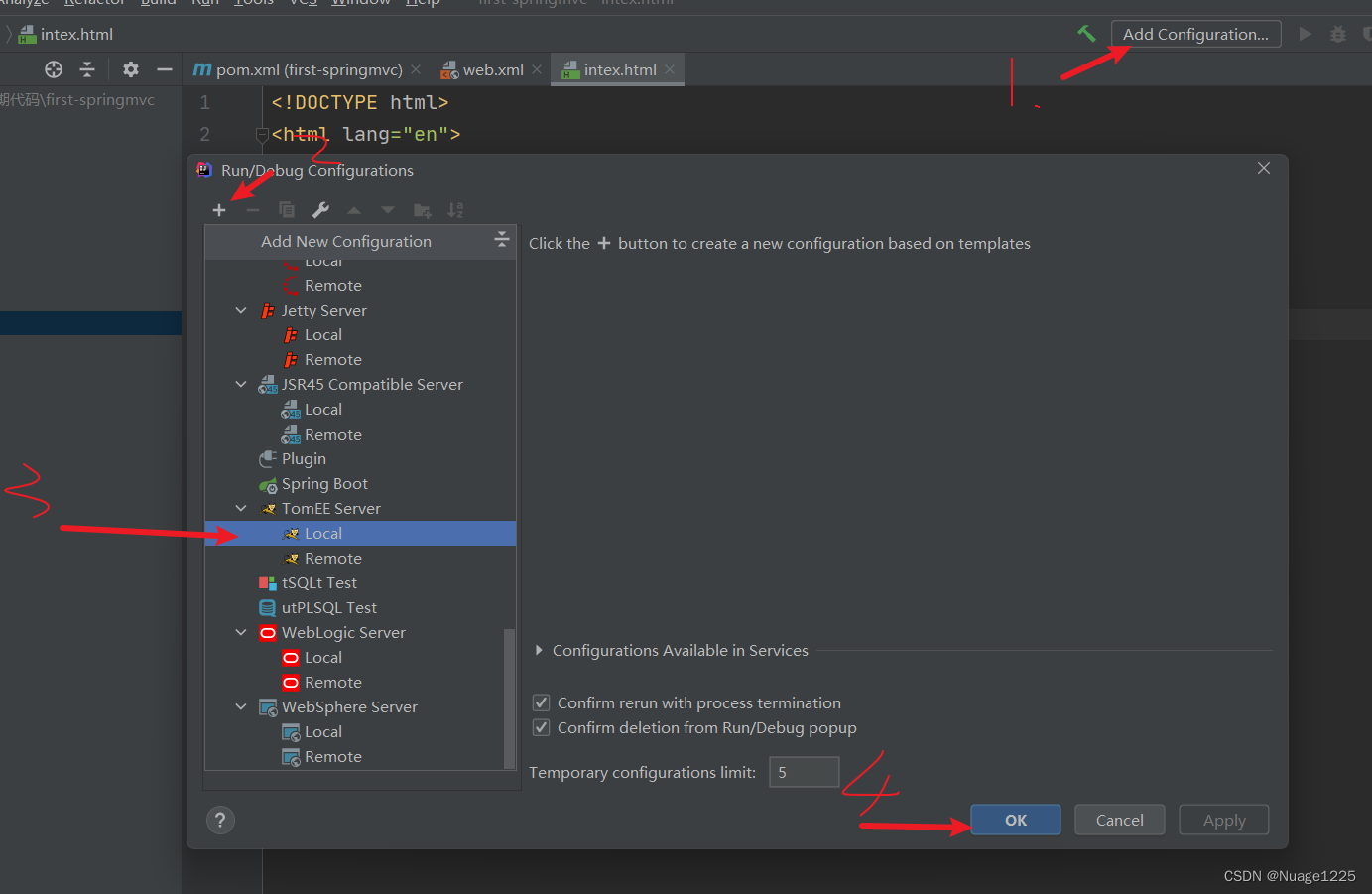Image resolution: width=1372 pixels, height=894 pixels.
Task: Click the Sort Configurations icon
Action: point(455,210)
